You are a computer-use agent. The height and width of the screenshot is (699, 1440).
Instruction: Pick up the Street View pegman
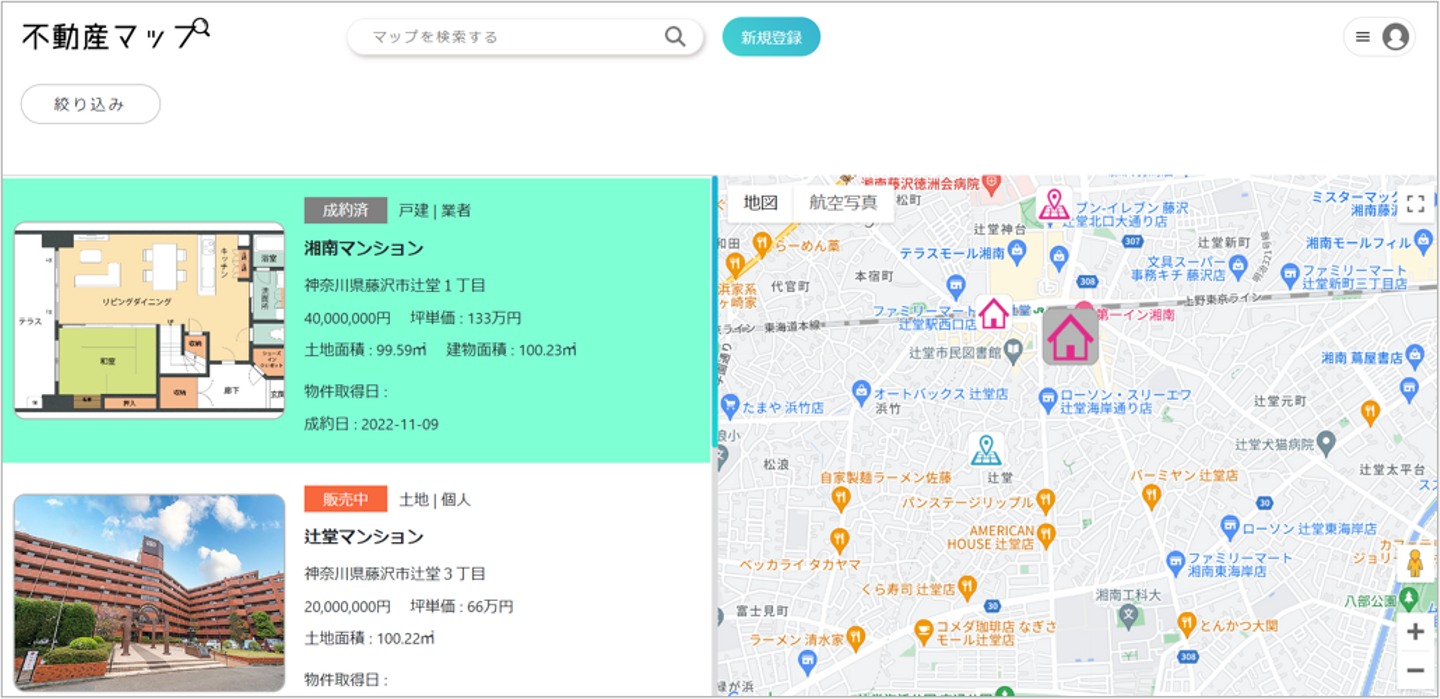tap(1414, 563)
